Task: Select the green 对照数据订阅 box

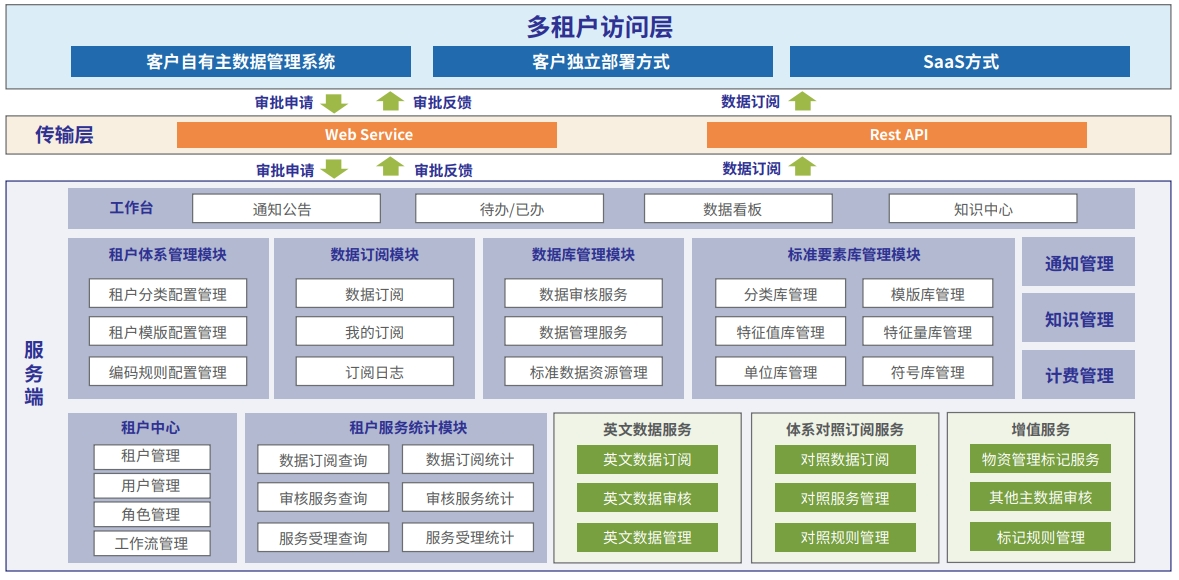Action: (845, 459)
